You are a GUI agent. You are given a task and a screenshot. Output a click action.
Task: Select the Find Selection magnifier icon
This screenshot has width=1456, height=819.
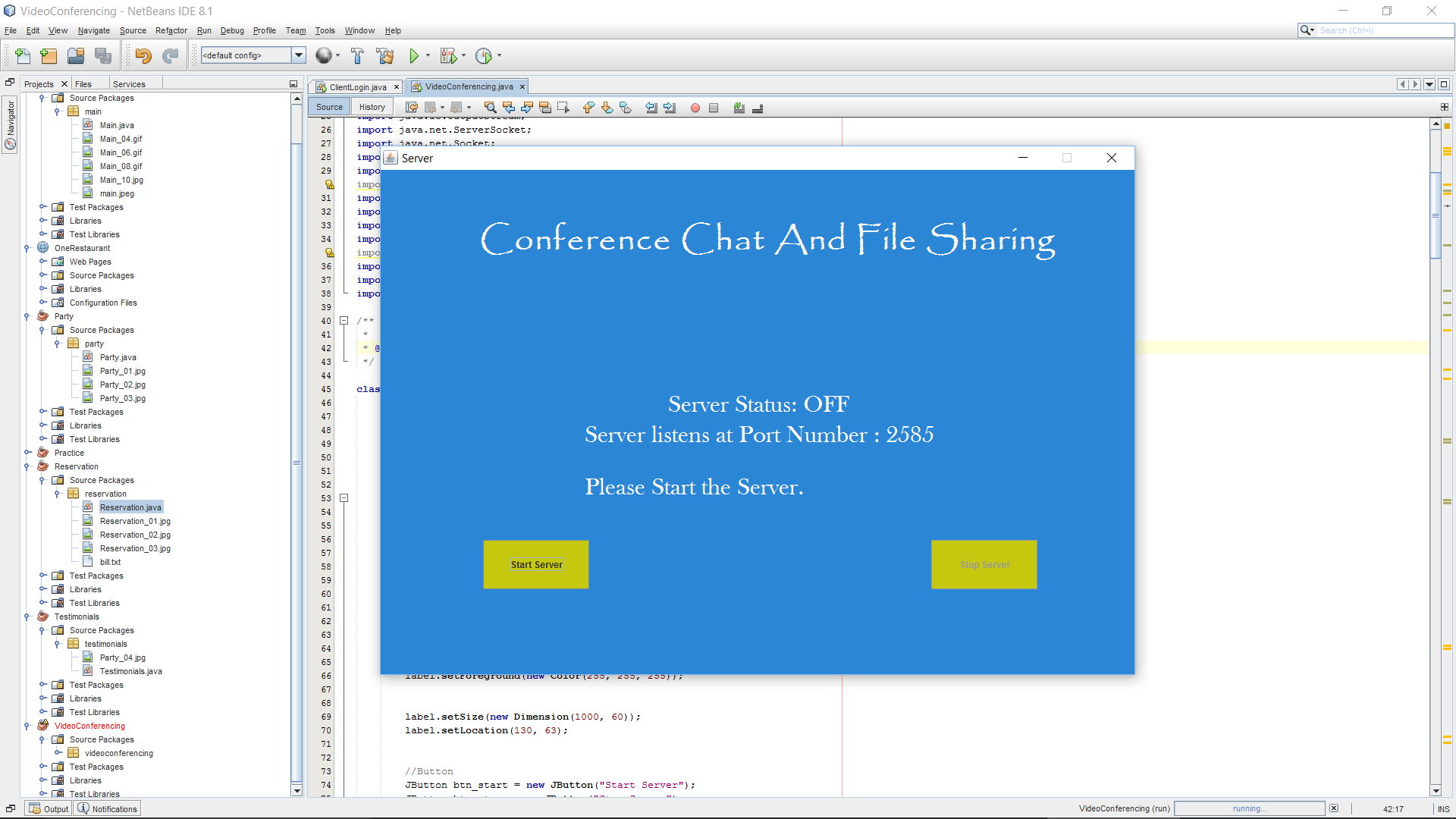coord(491,108)
